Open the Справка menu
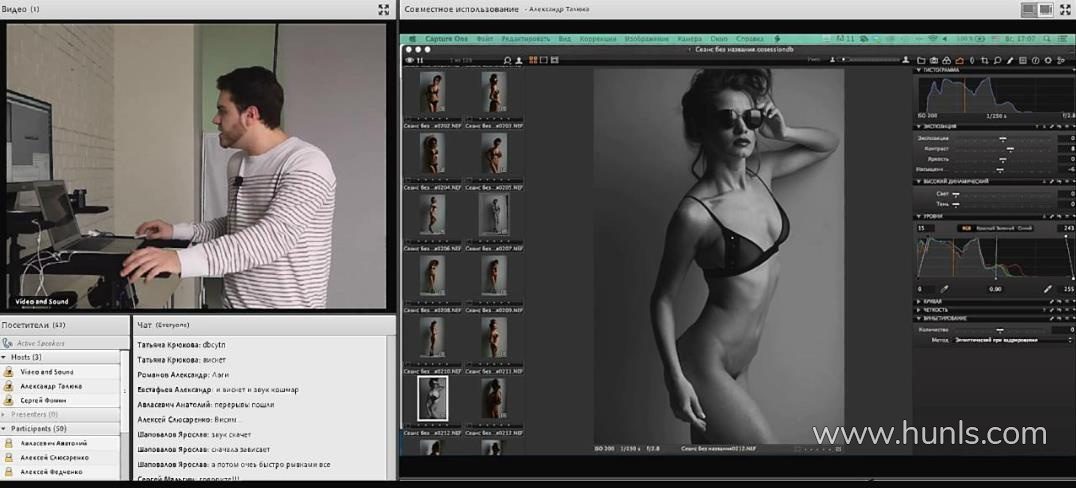 (x=750, y=39)
